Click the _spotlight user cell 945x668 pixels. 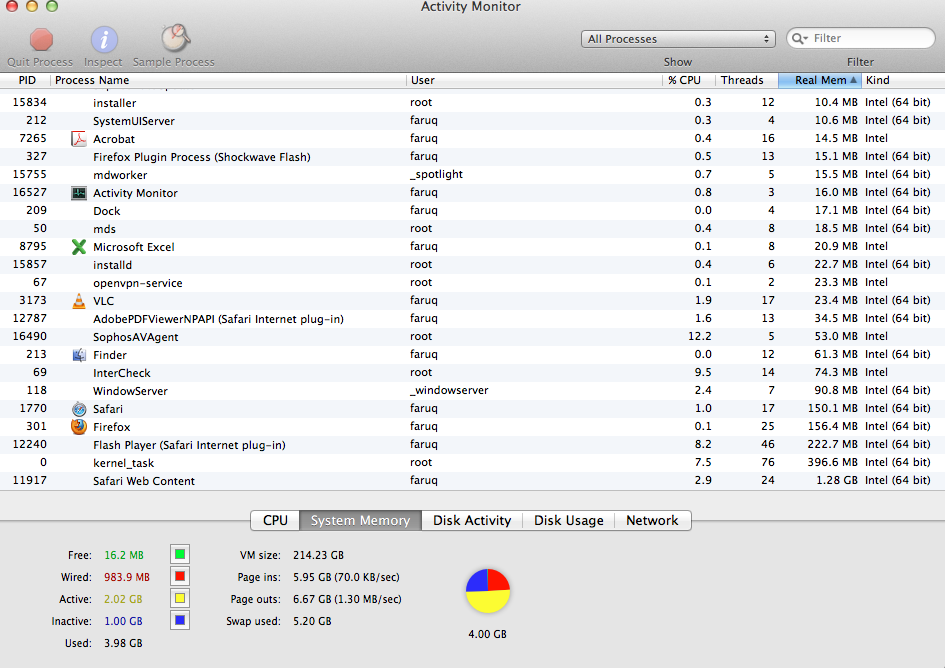(436, 174)
